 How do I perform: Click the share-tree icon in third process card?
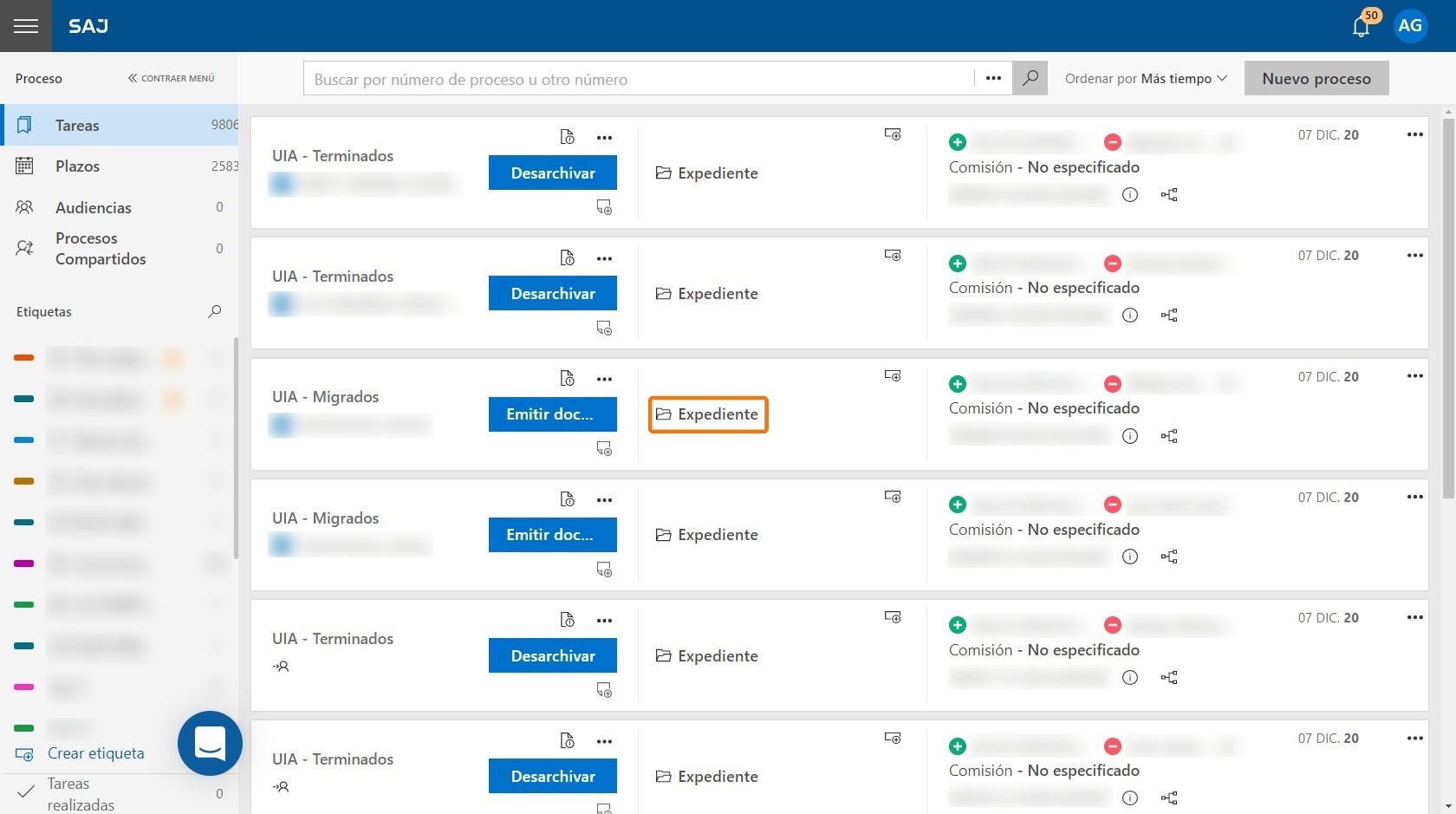point(1169,436)
